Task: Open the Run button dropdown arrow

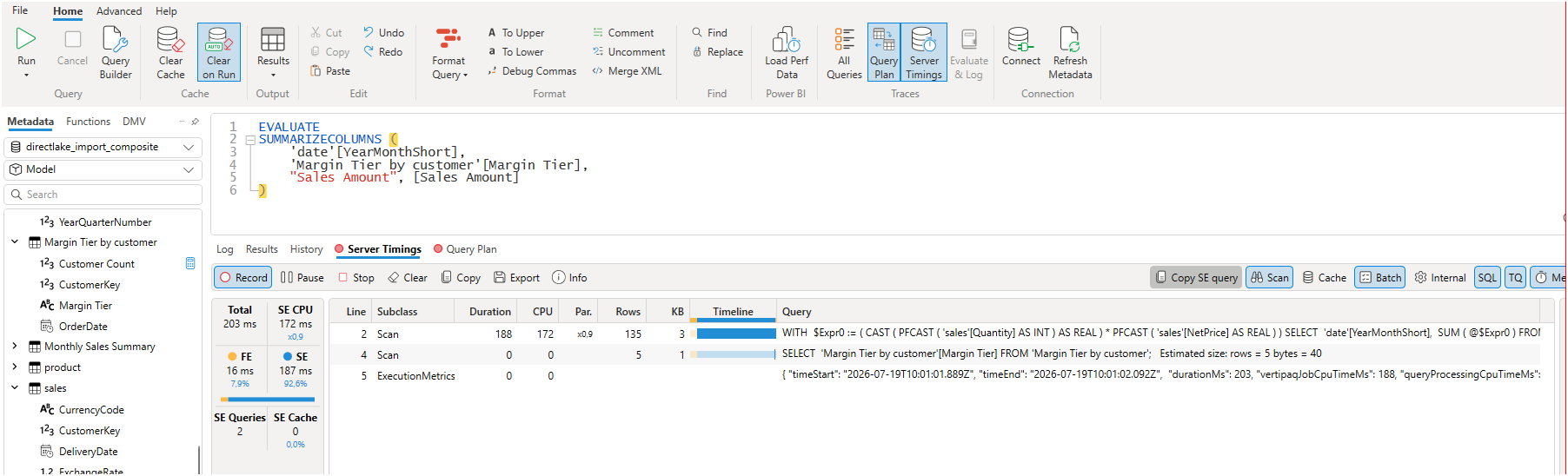Action: tap(26, 76)
